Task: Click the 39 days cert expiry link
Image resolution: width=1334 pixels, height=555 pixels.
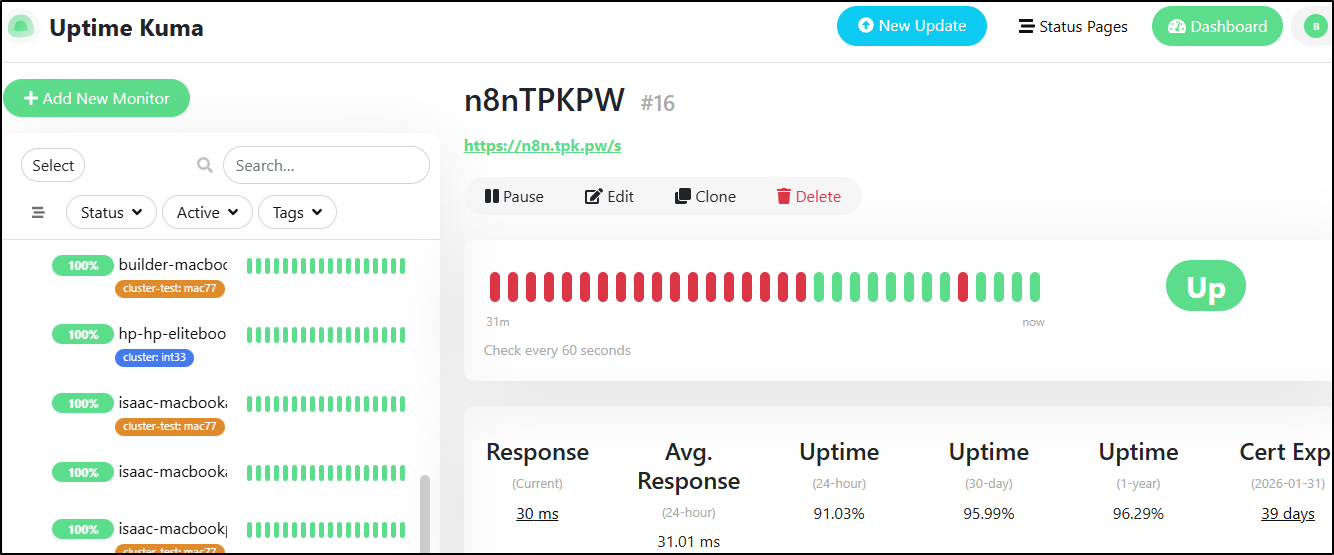Action: click(1286, 514)
